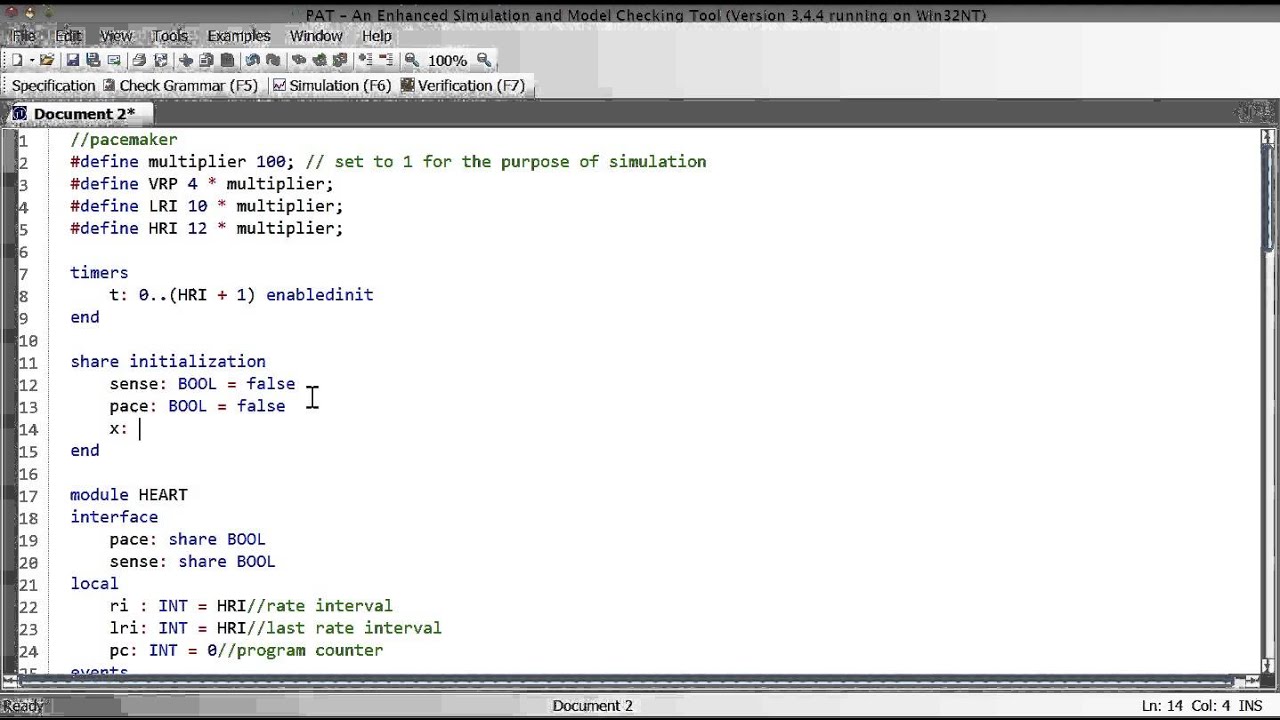Click the Document 2 tab icon

click(19, 114)
